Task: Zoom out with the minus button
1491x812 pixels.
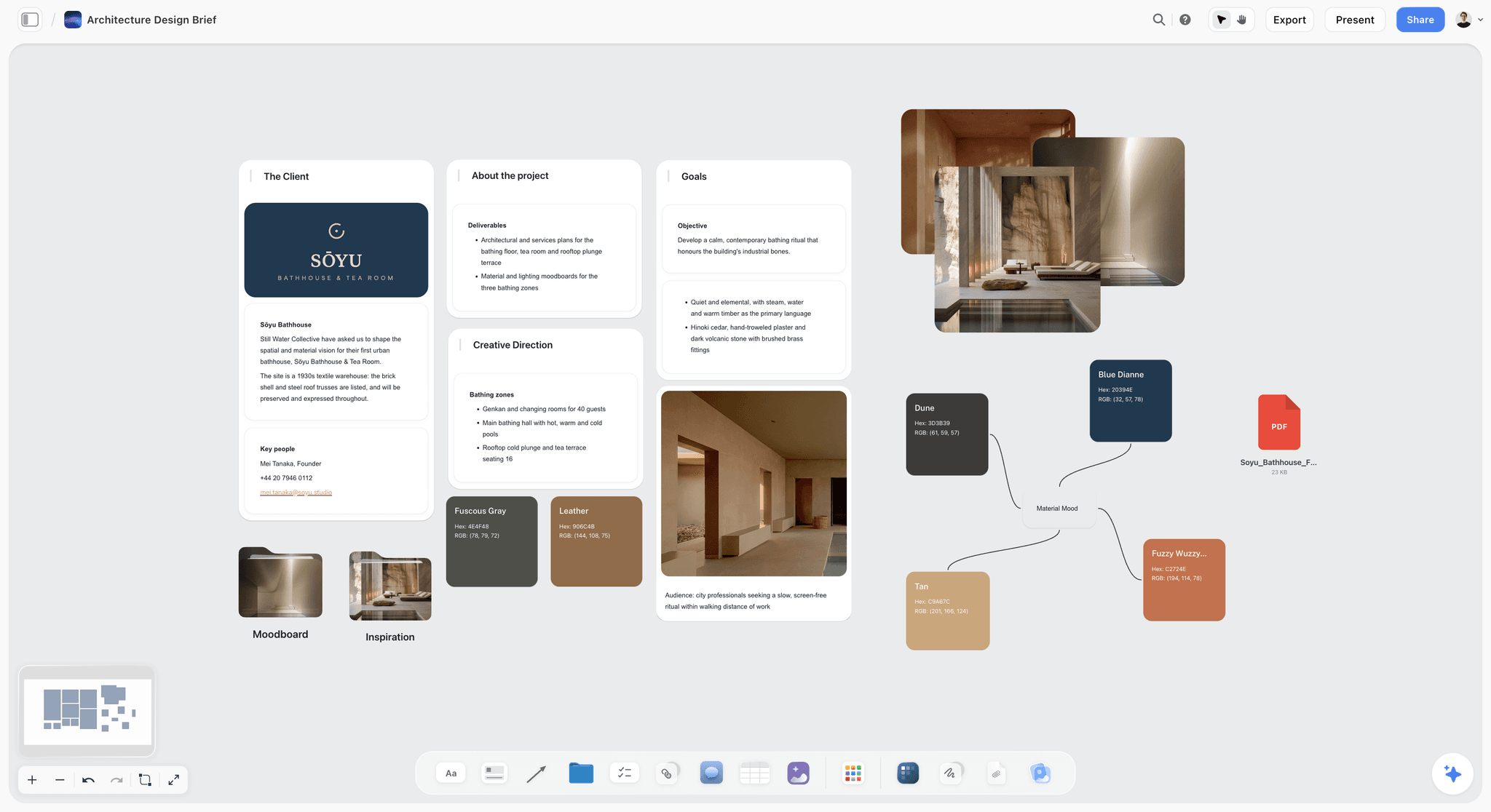Action: pos(60,780)
